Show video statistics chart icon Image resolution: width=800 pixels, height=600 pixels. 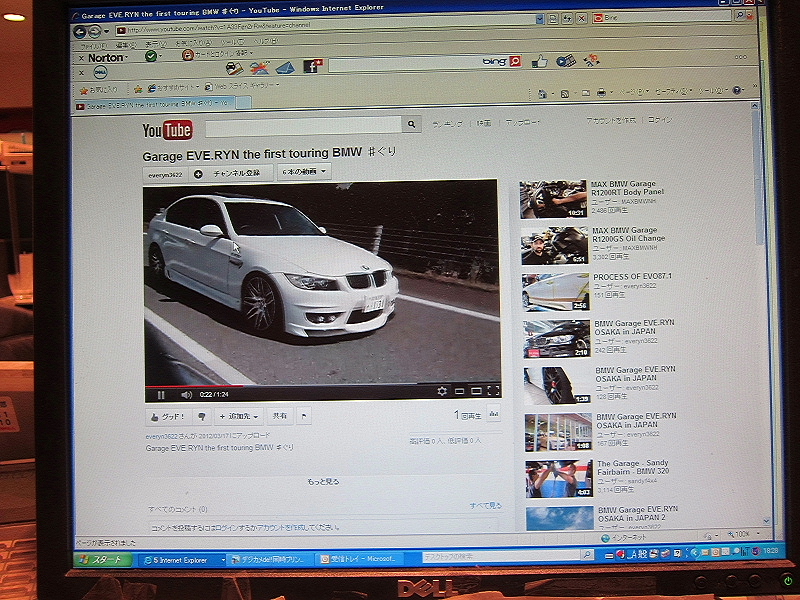pos(493,414)
